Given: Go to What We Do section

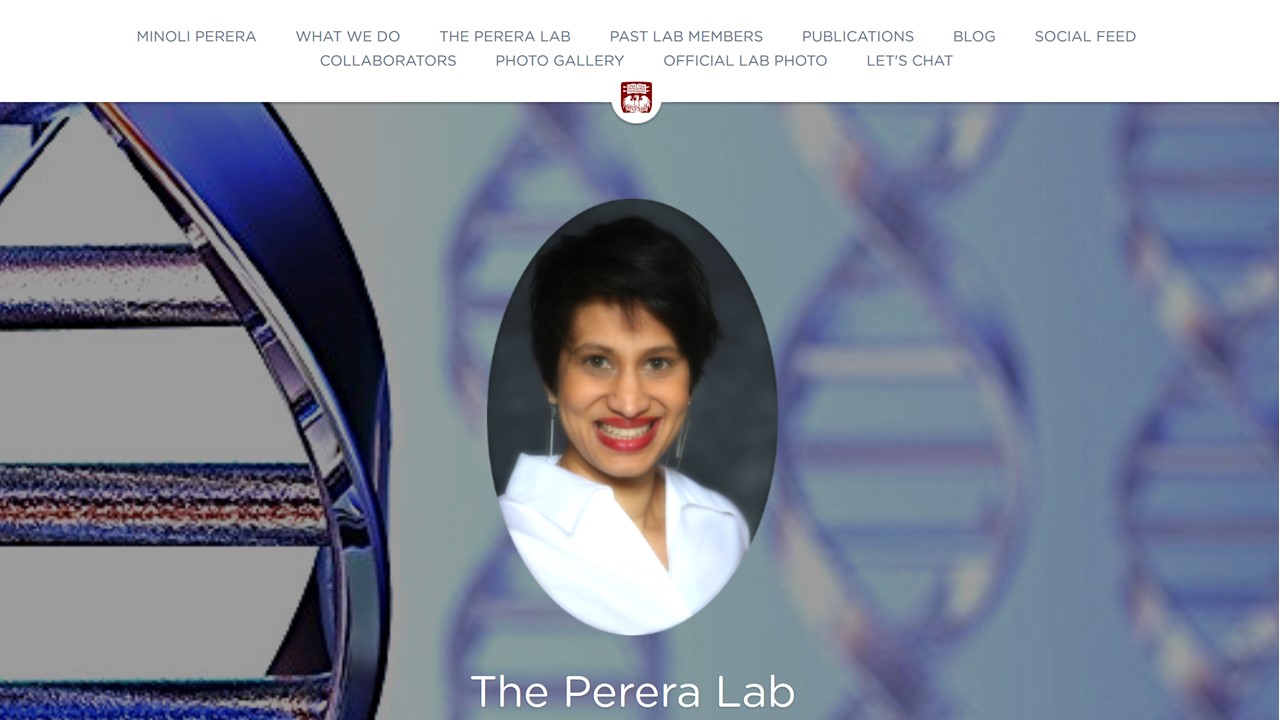Looking at the screenshot, I should (348, 36).
